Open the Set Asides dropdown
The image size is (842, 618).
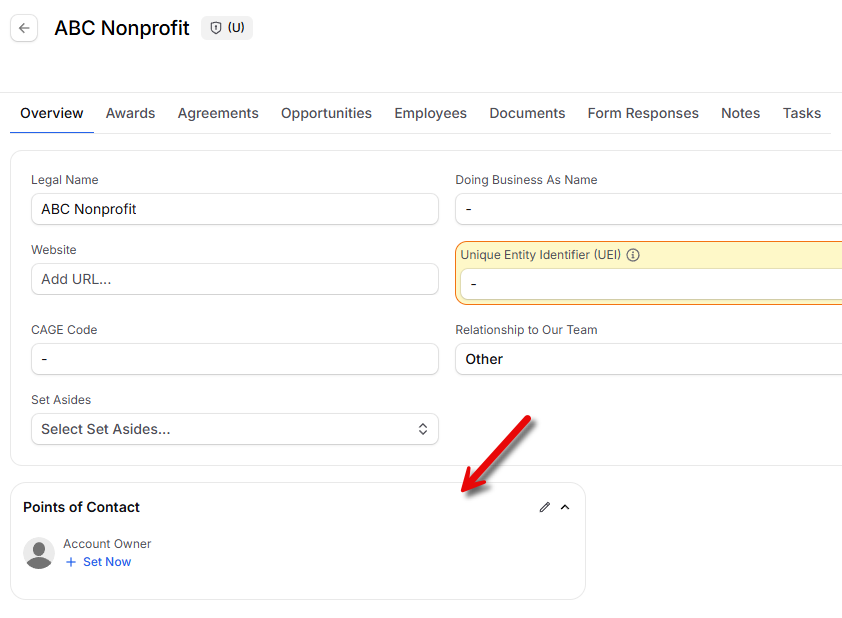pos(235,429)
